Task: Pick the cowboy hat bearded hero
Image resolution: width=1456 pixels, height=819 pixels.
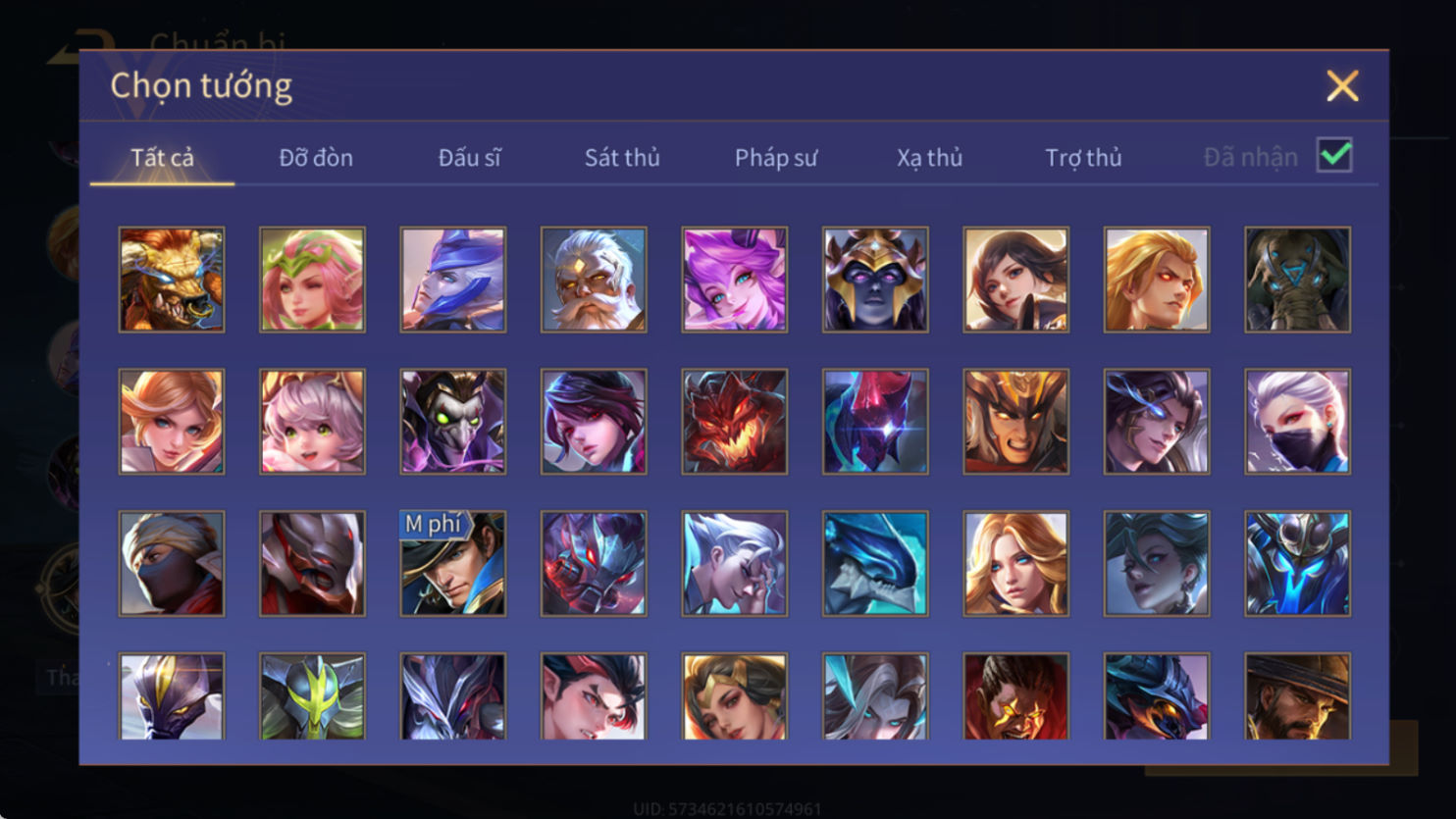Action: [1297, 696]
